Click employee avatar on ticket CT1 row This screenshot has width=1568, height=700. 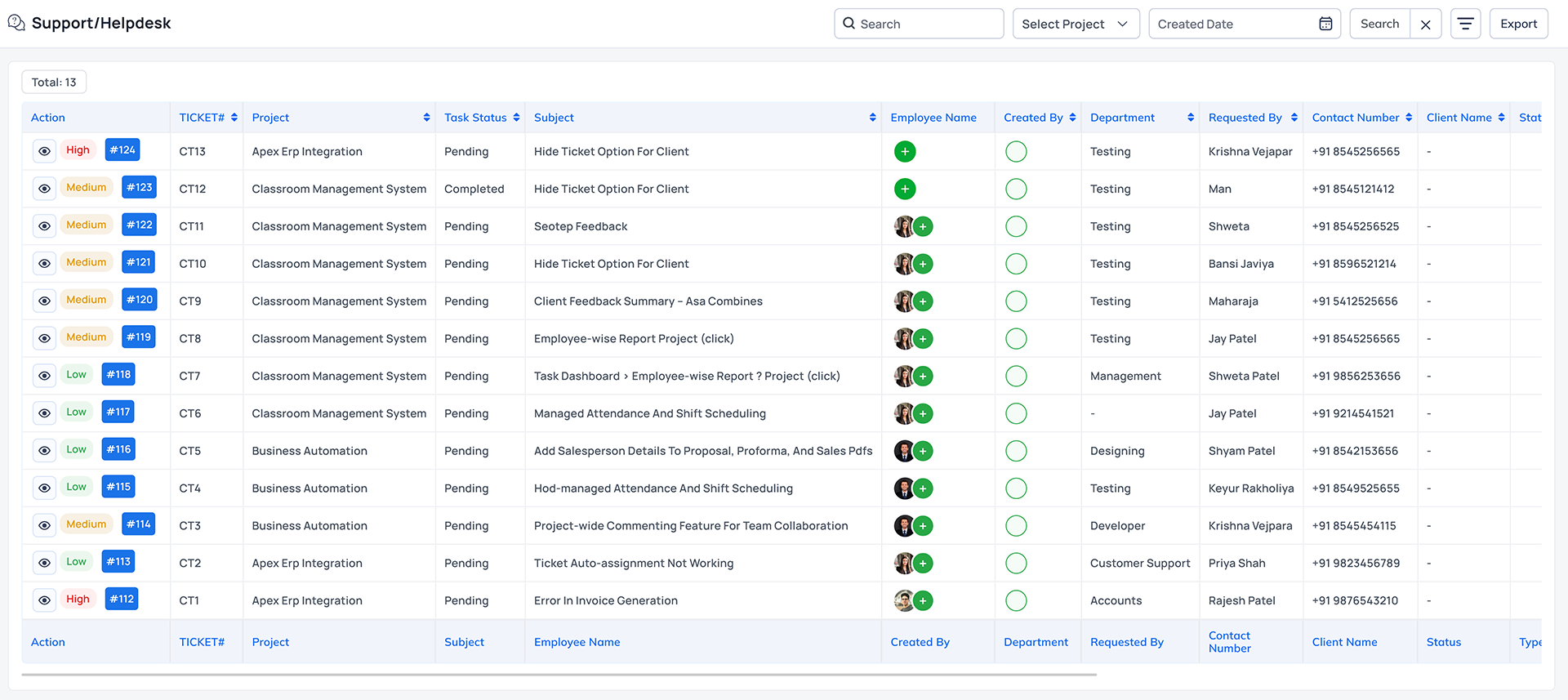pyautogui.click(x=903, y=600)
